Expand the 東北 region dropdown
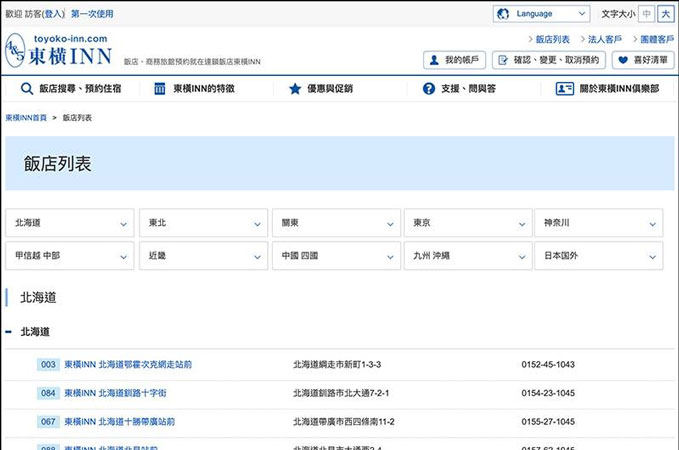 [204, 223]
